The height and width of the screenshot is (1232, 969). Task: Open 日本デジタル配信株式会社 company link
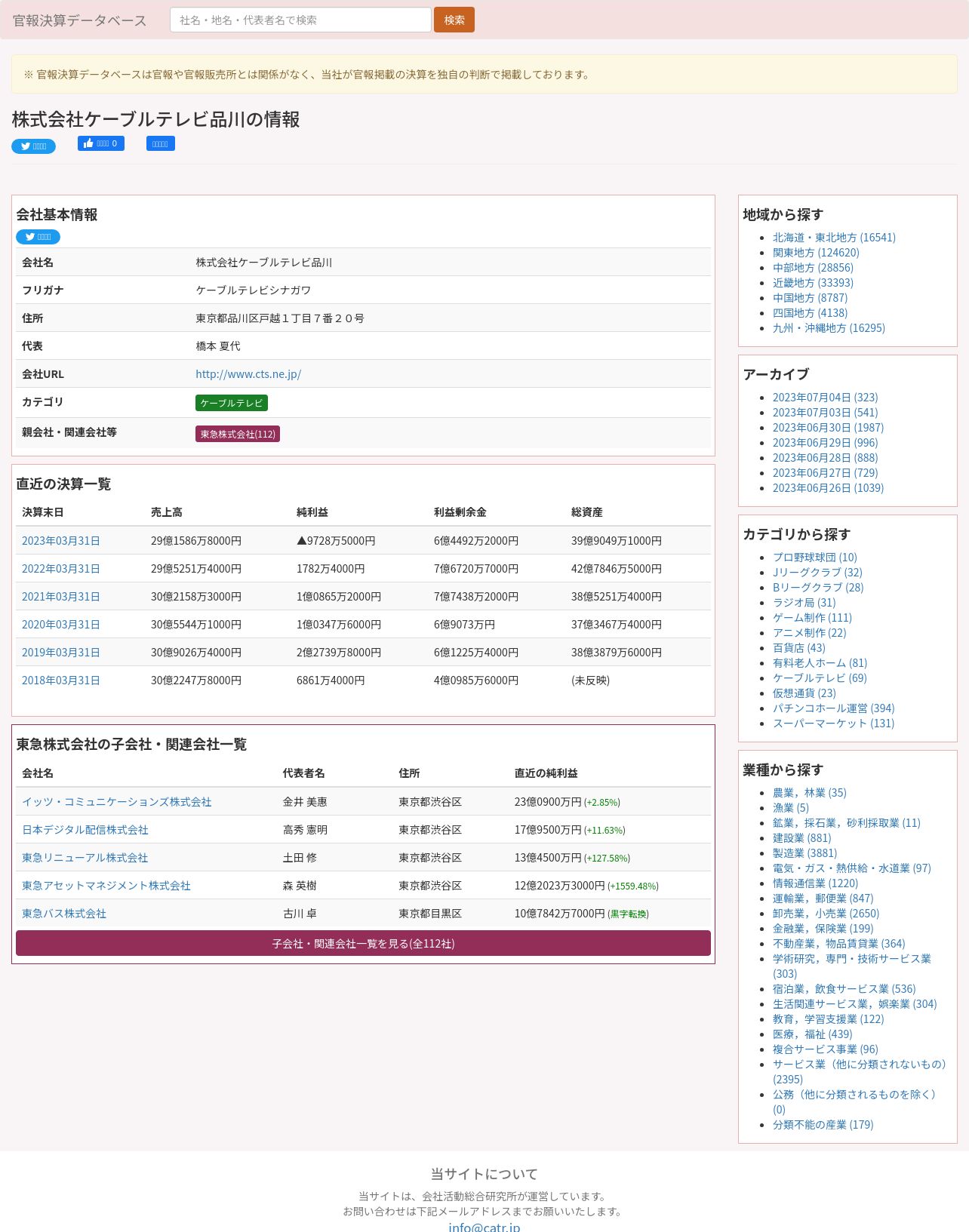(x=85, y=830)
